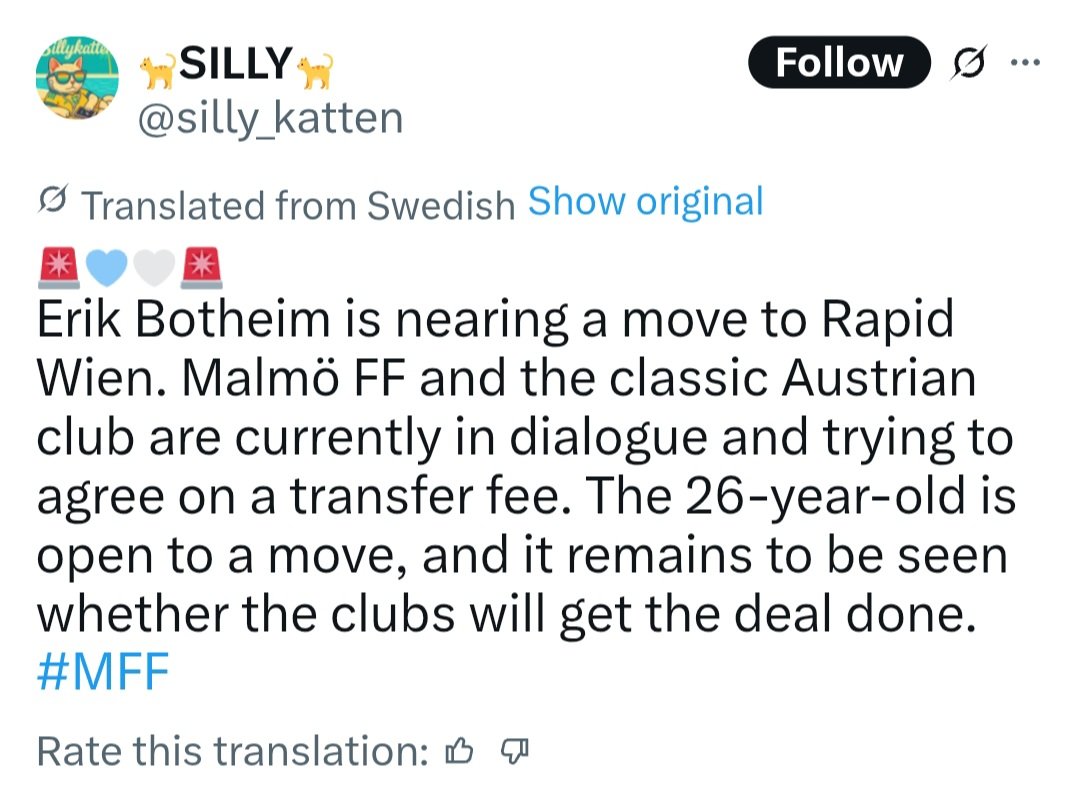1080x789 pixels.
Task: Follow the SILLY account
Action: point(839,63)
